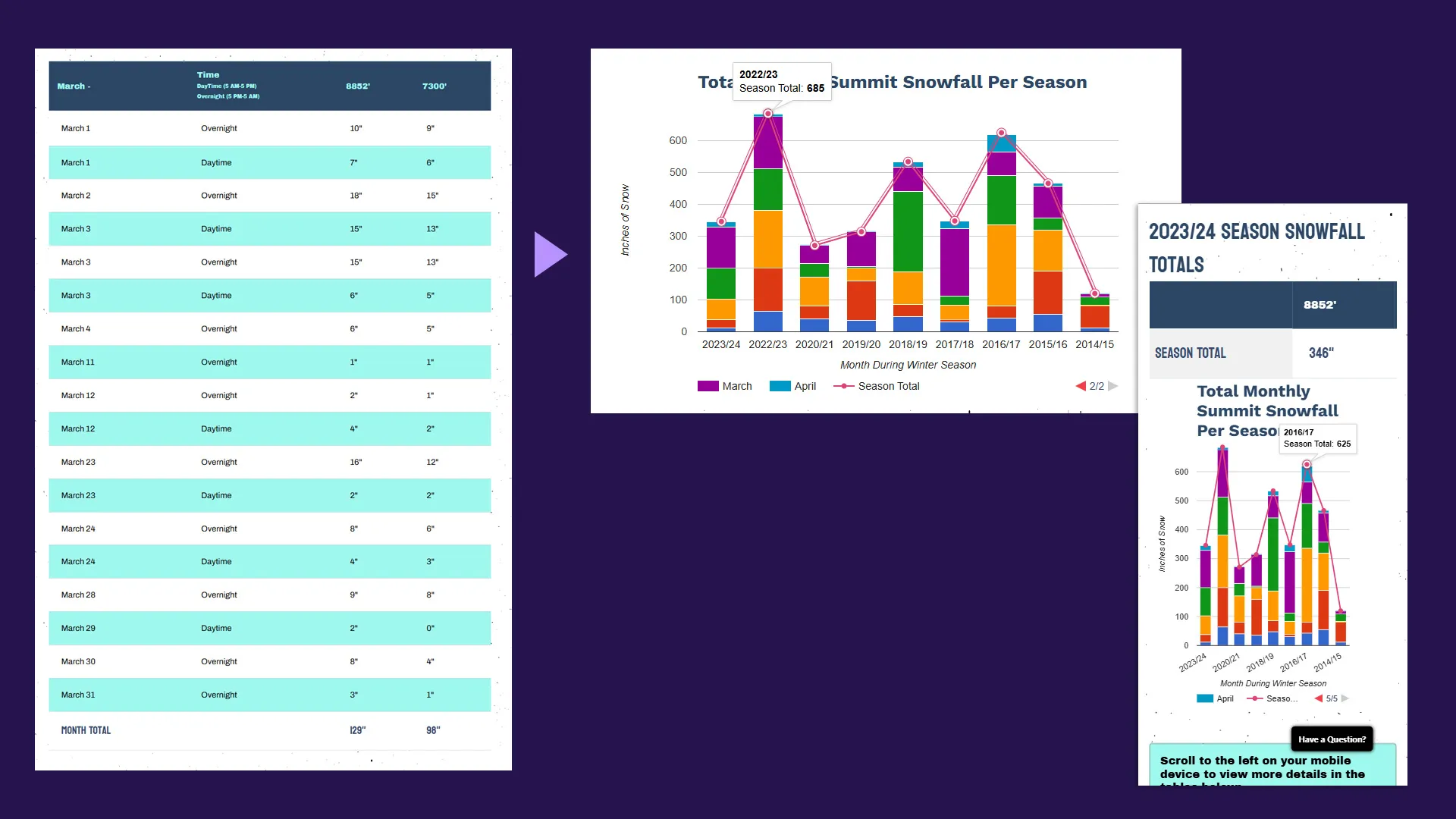Click 'Season Total: 625' tooltip in mobile chart
Image resolution: width=1456 pixels, height=819 pixels.
(x=1317, y=444)
